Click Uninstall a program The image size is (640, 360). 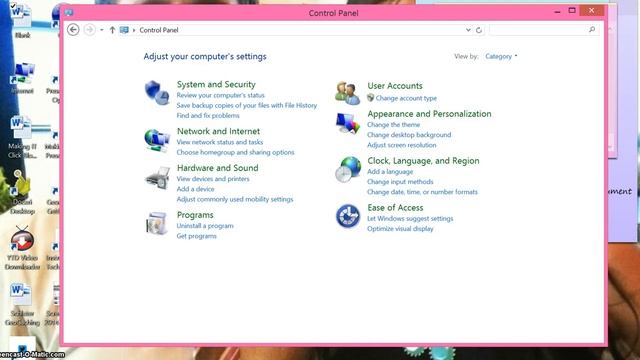tap(205, 226)
